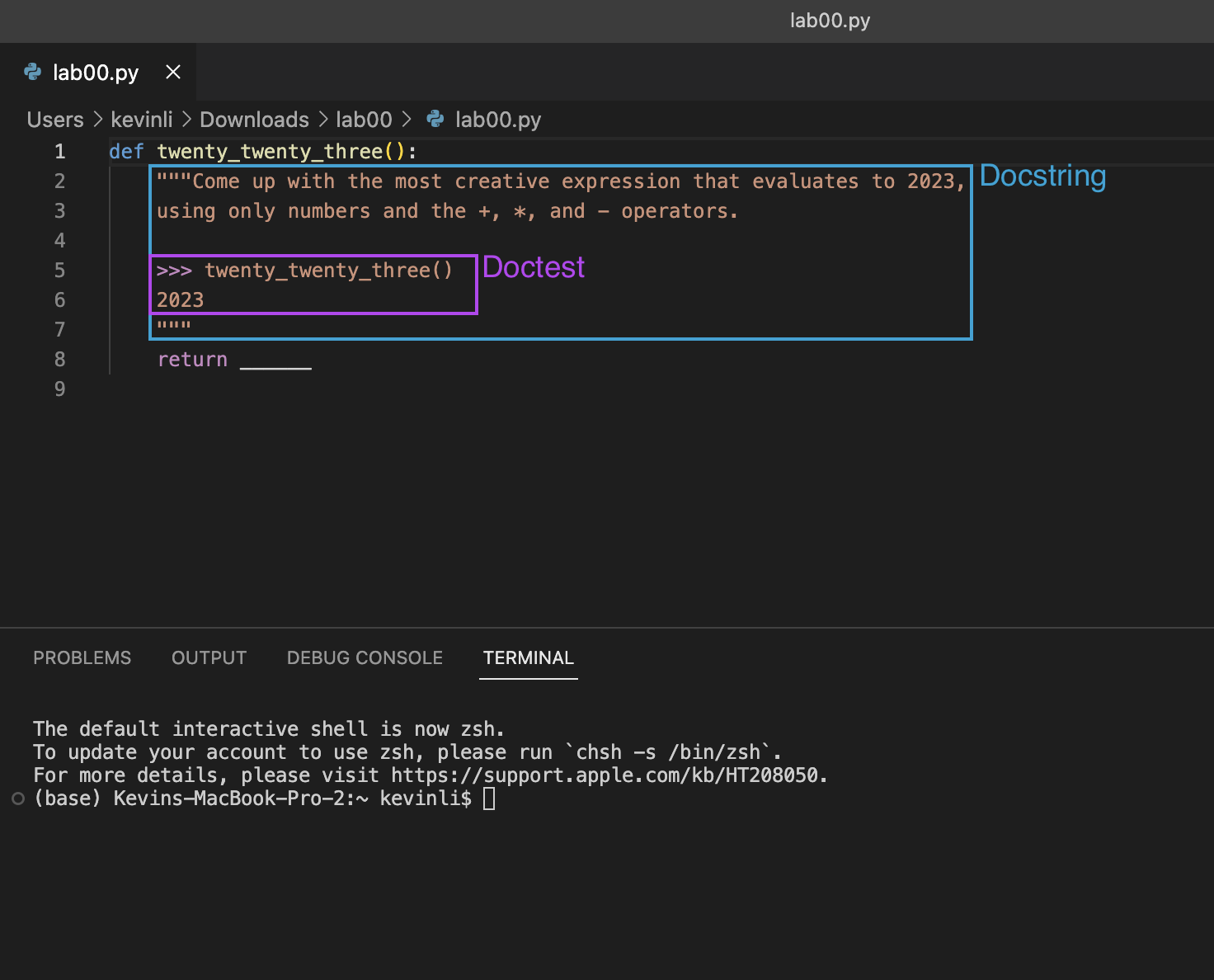The image size is (1214, 980).
Task: Place cursor on the 2023 doctest output line
Action: 181,300
